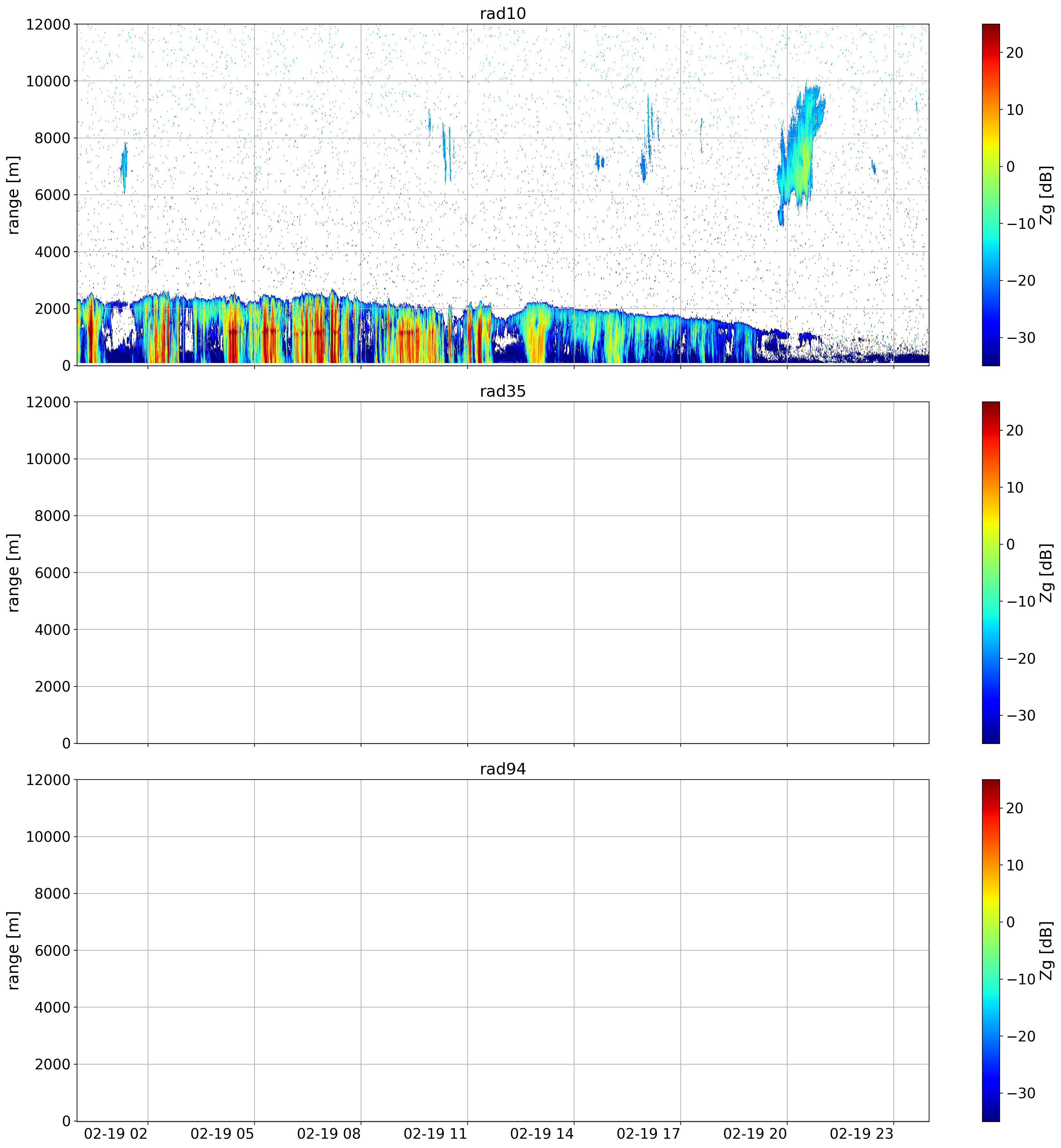Click the −10 label on rad94 colorbar
Viewport: 1061px width, 1148px height.
point(1021,979)
